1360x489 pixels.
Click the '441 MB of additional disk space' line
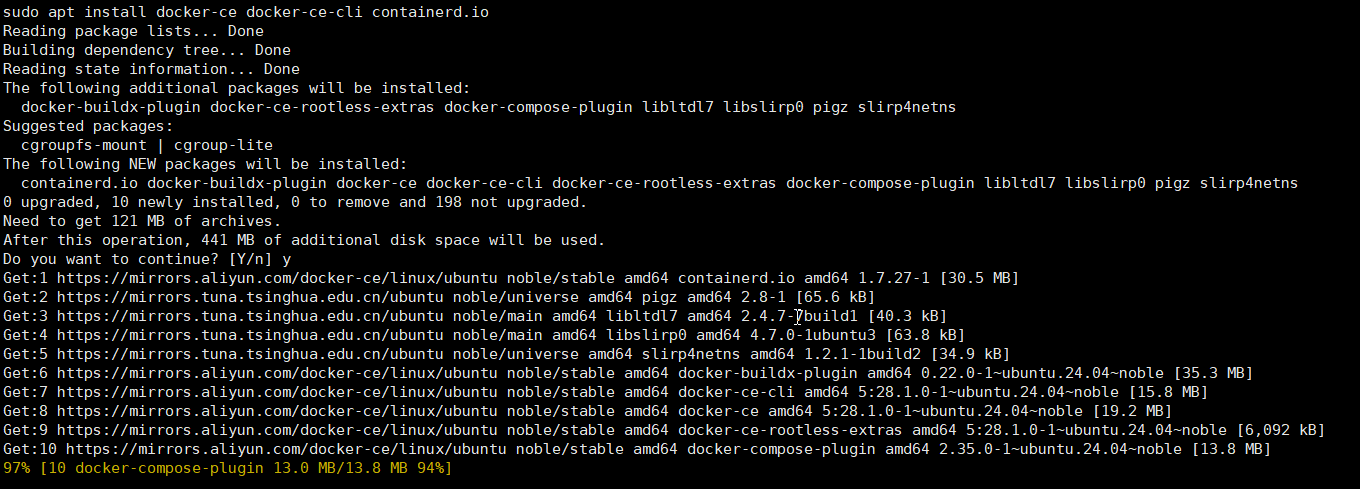pos(304,239)
